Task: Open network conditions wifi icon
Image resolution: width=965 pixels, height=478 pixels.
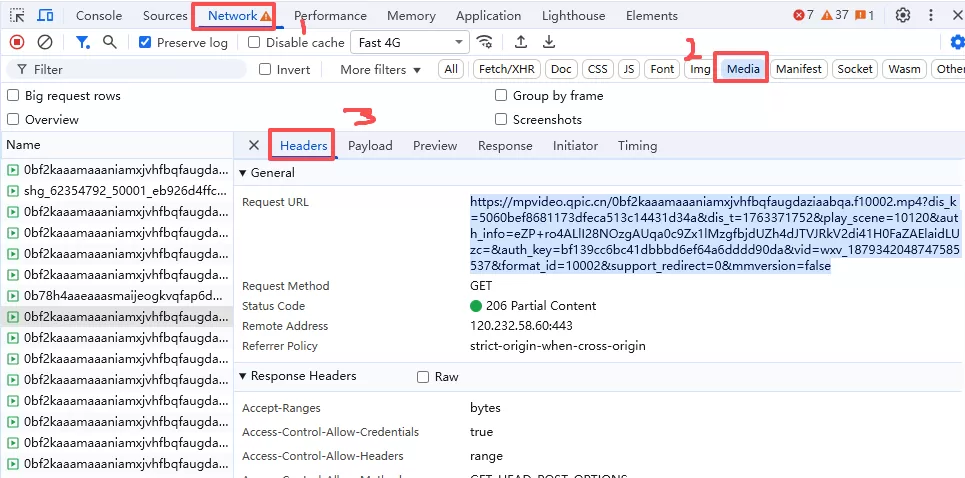Action: pos(485,42)
